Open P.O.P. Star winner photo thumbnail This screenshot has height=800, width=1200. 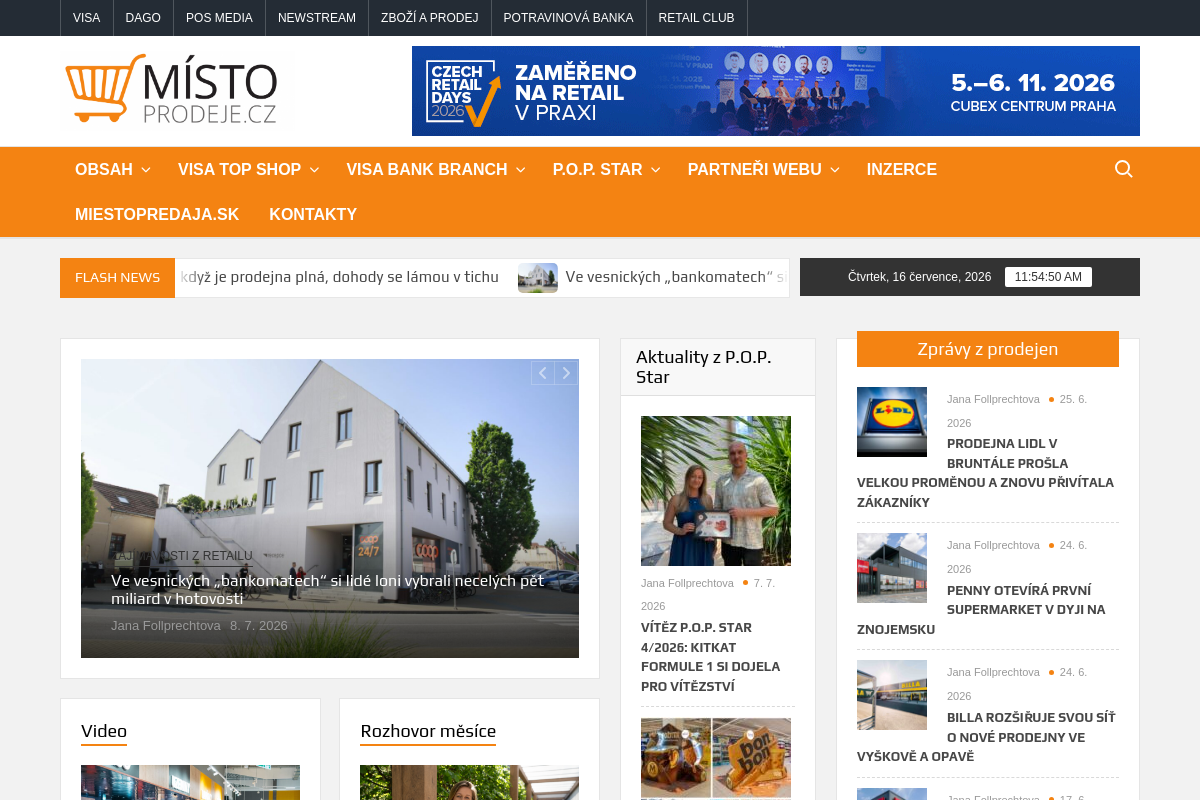(716, 491)
